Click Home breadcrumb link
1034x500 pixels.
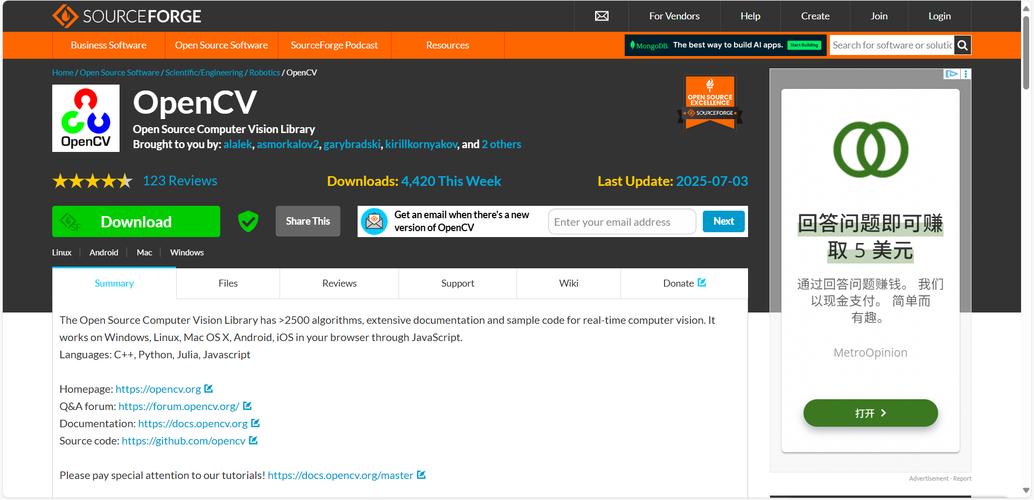tap(63, 73)
